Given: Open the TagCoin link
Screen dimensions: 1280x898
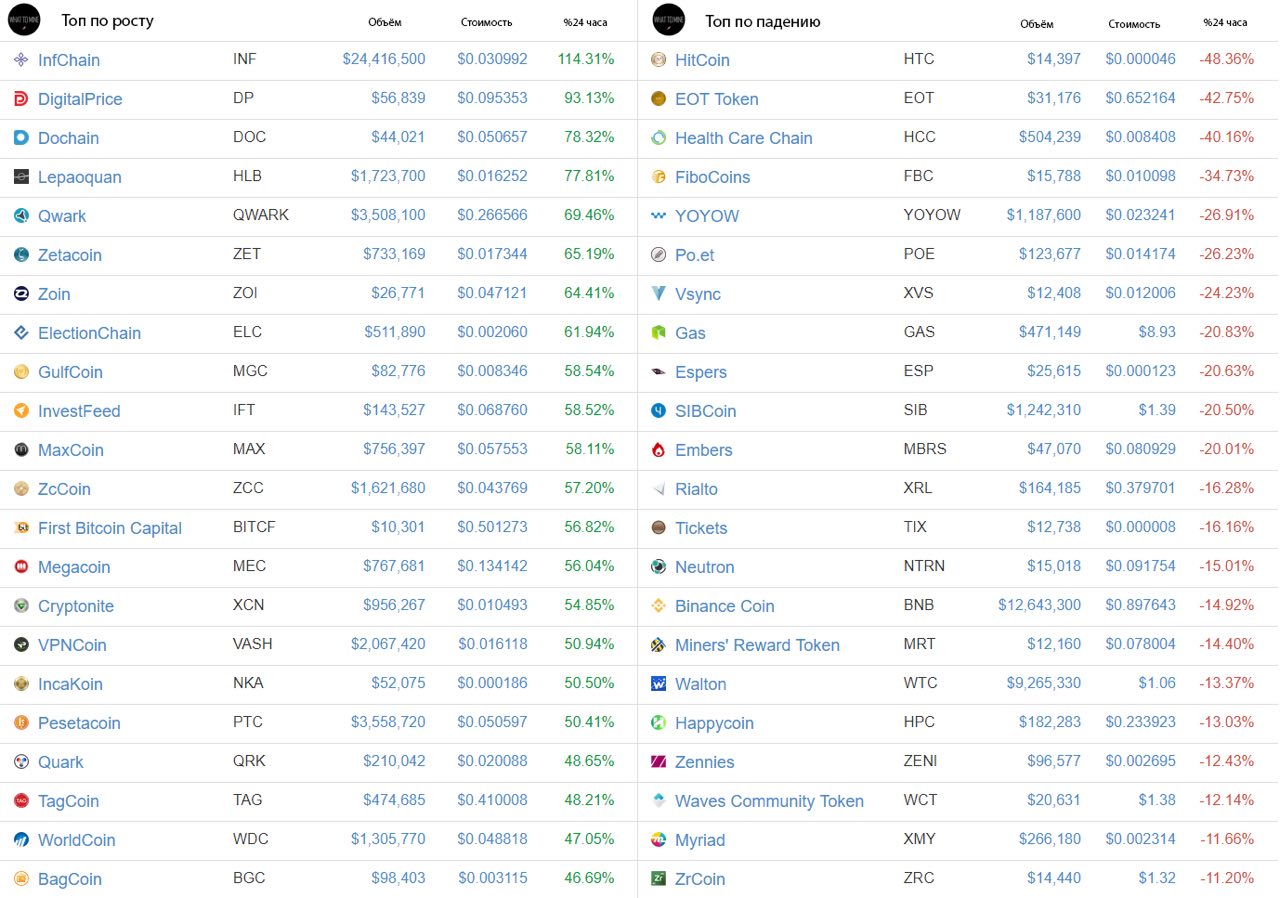Looking at the screenshot, I should tap(68, 801).
